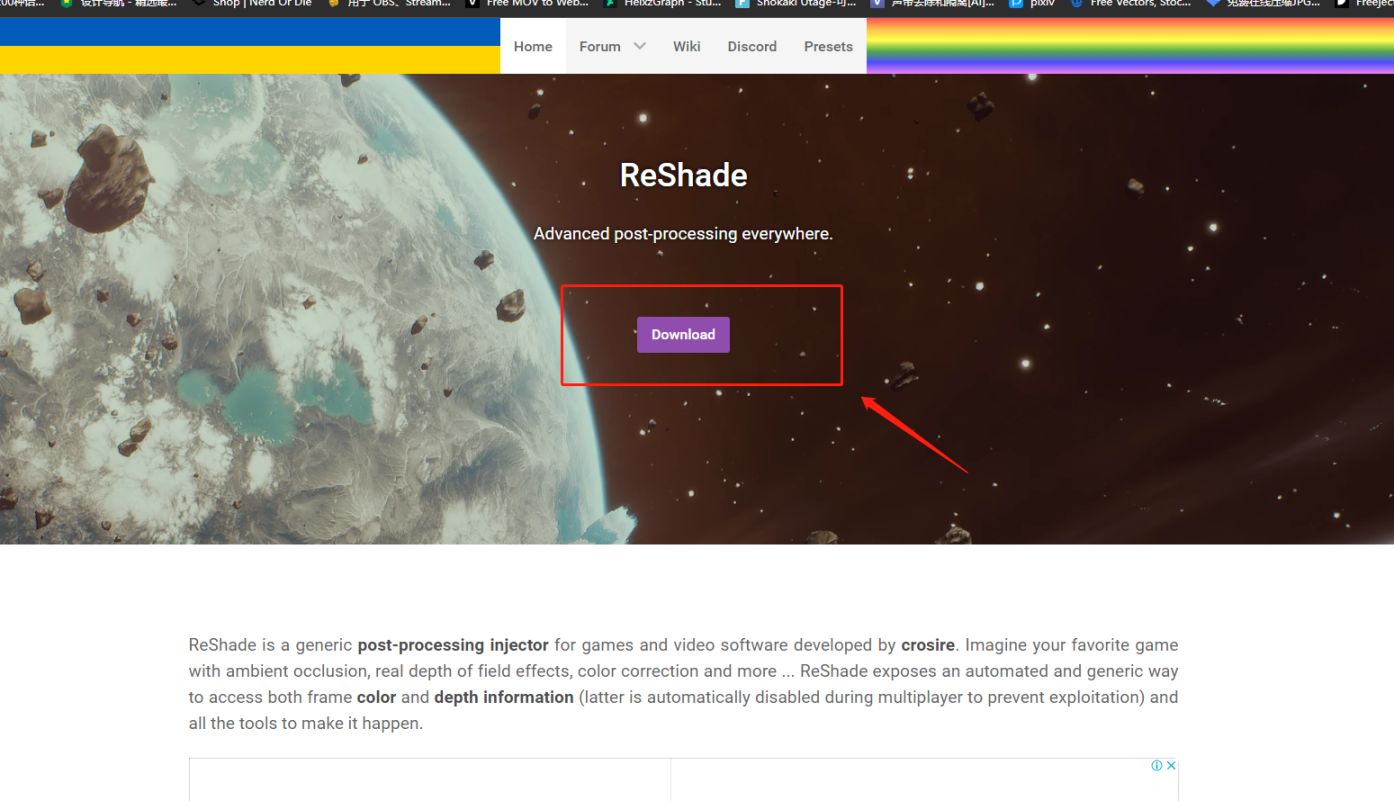Click the bold word 'color' in description
The height and width of the screenshot is (801, 1394).
[x=377, y=697]
